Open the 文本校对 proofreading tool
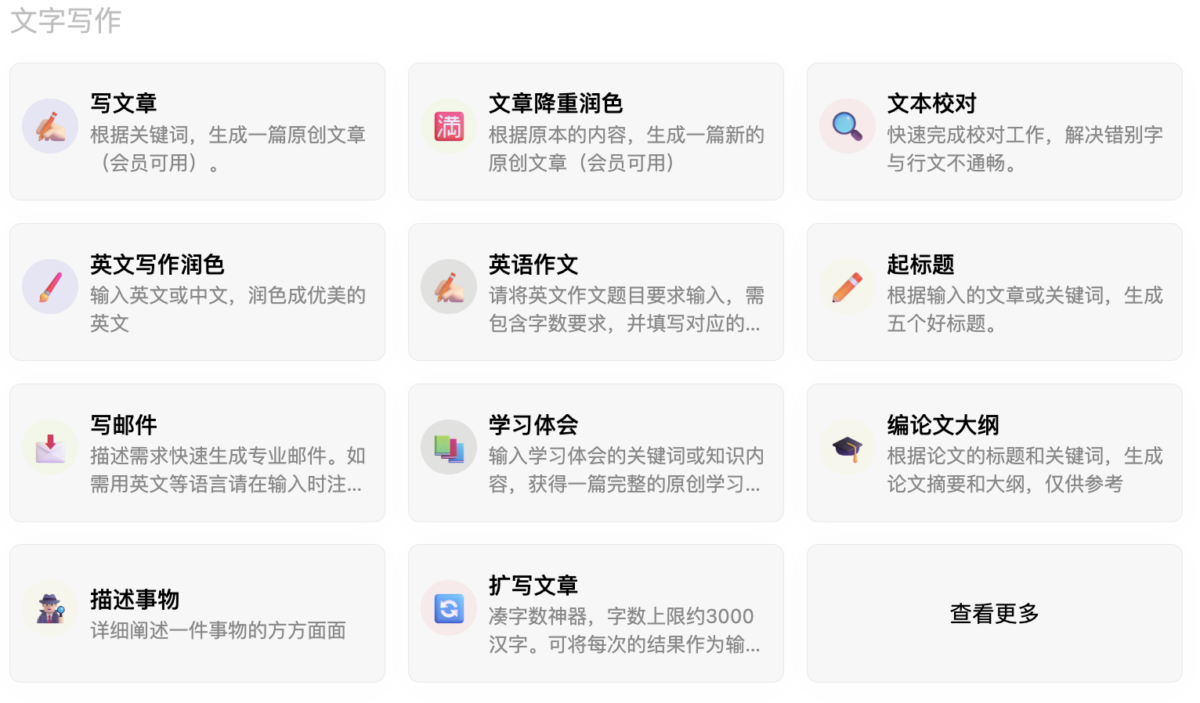Screen dimensions: 1200x703 pos(993,130)
